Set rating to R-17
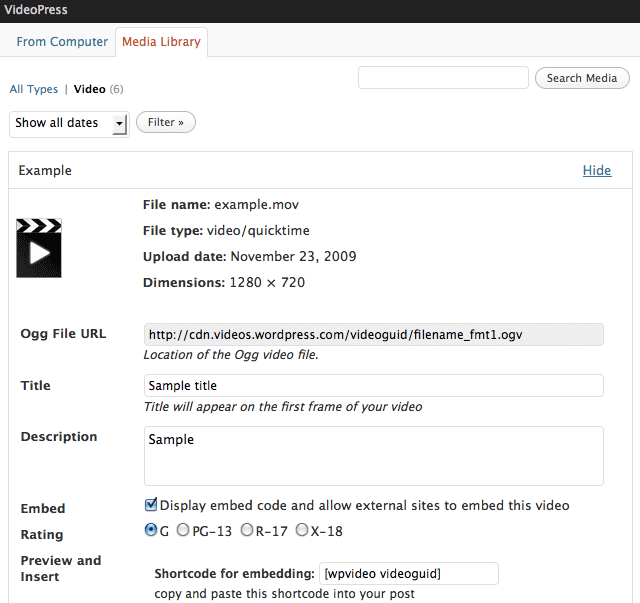The image size is (640, 603). click(x=247, y=531)
